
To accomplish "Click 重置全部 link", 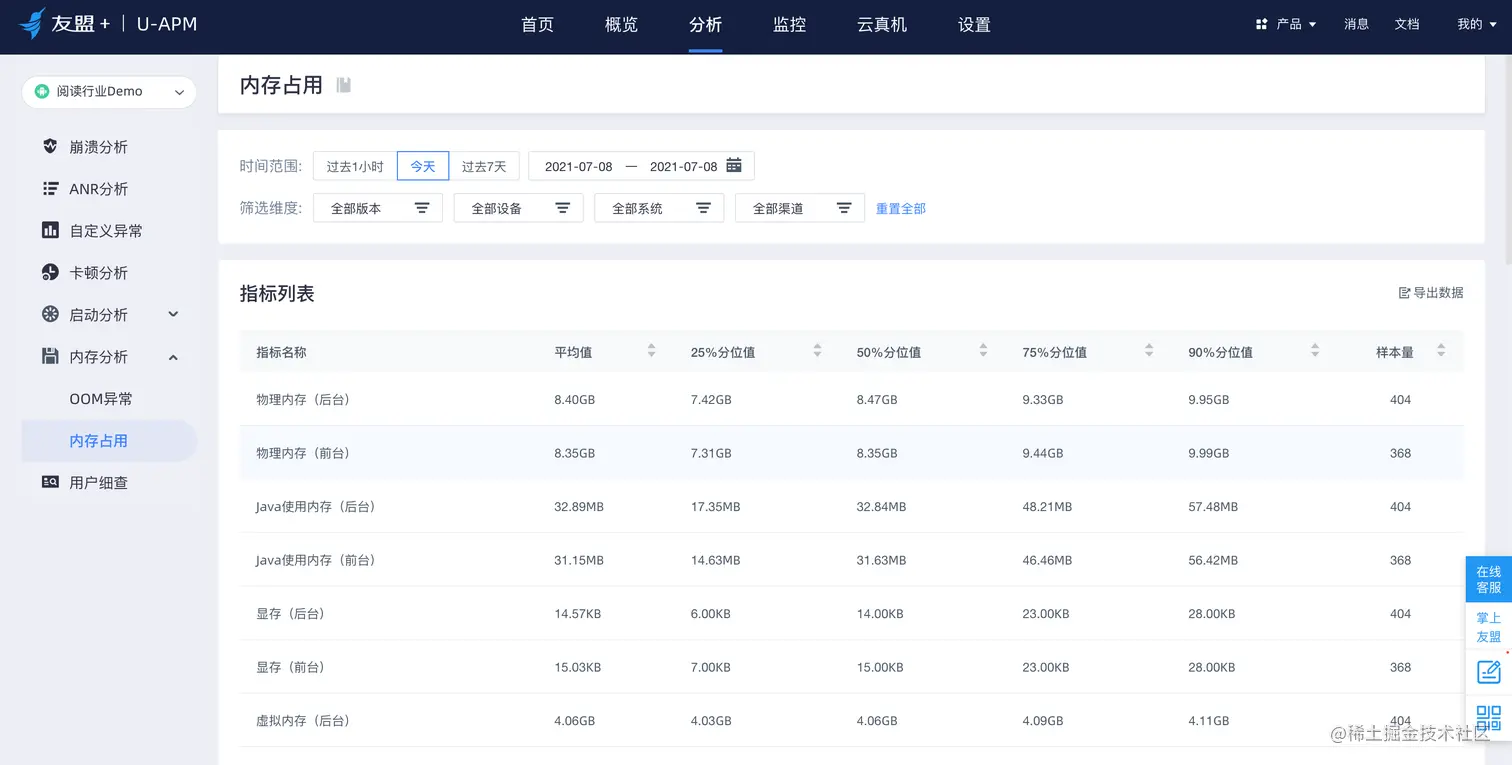I will coord(901,209).
